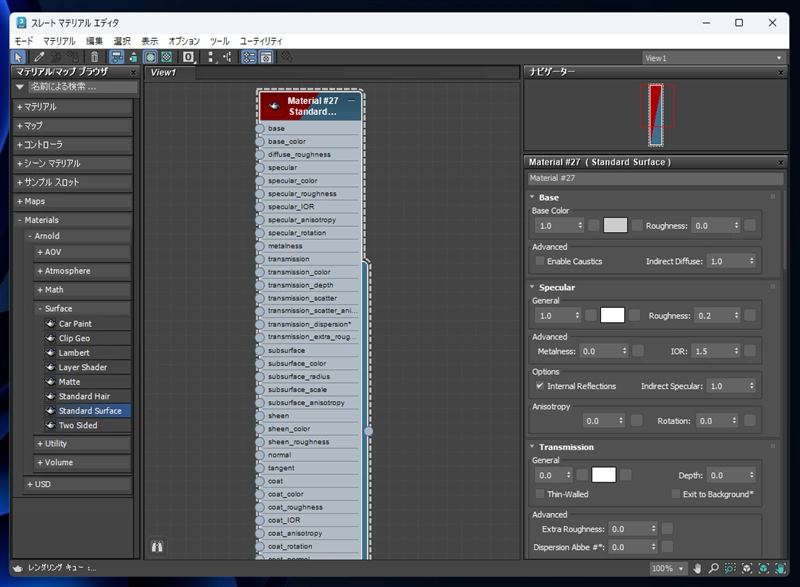Collapse the Arnold group
The image size is (800, 587).
(x=78, y=236)
